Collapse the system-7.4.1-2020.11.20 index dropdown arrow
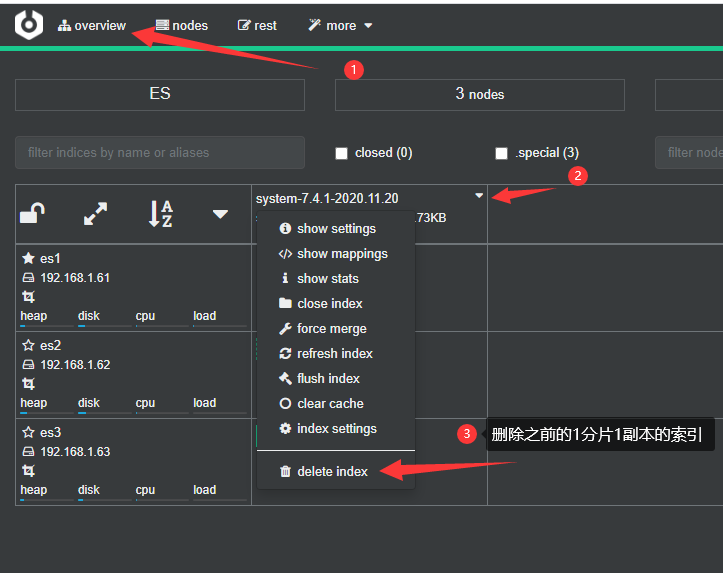The width and height of the screenshot is (723, 573). point(479,195)
